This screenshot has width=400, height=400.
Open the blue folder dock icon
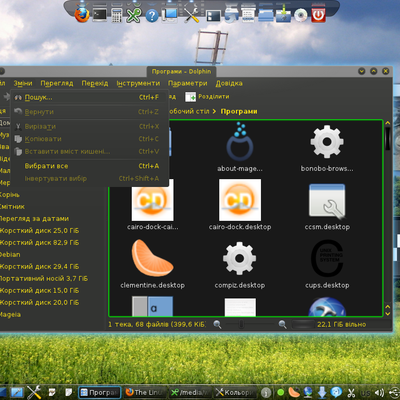(x=266, y=16)
